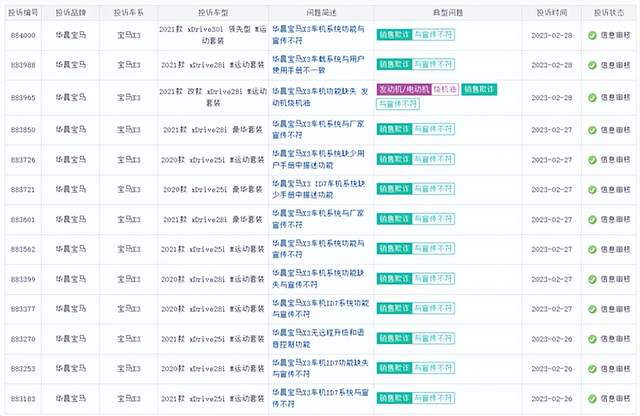Click green status icon in row 883965
Viewport: 640px width, 416px height.
tap(593, 97)
